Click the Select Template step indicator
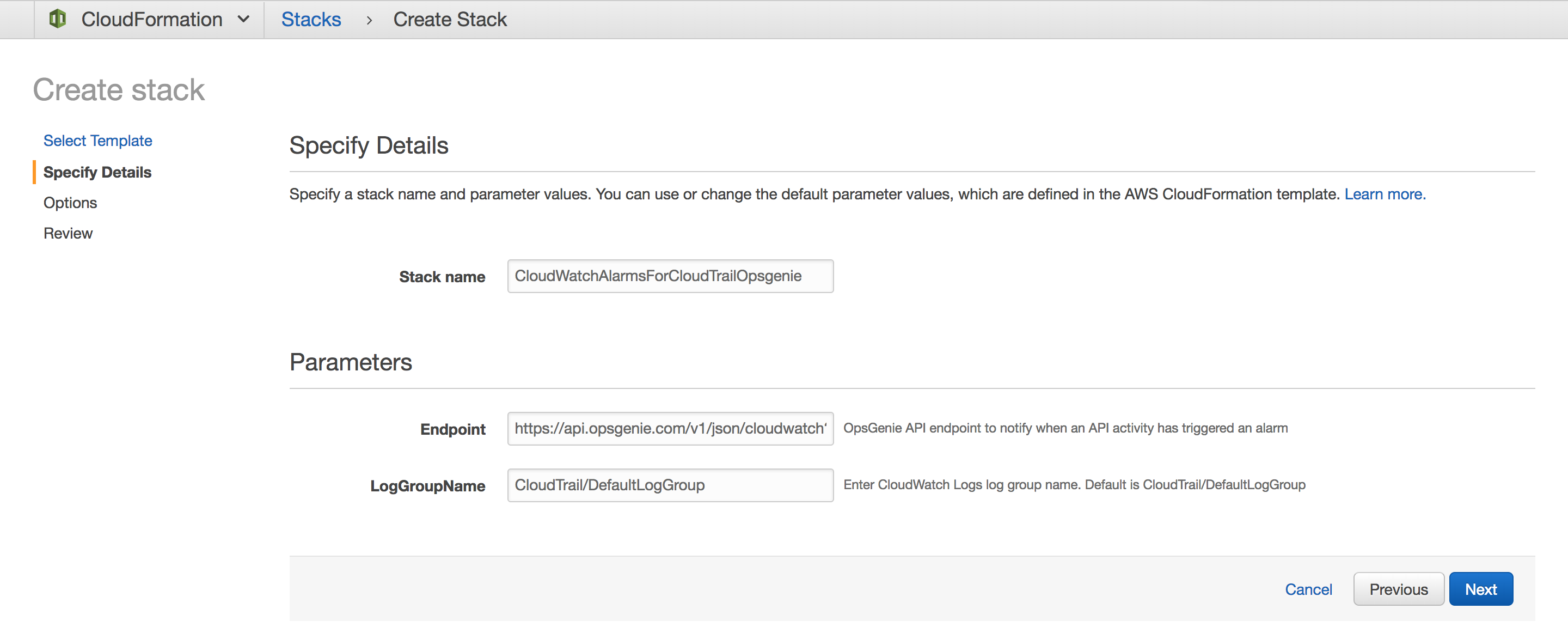 click(x=97, y=140)
